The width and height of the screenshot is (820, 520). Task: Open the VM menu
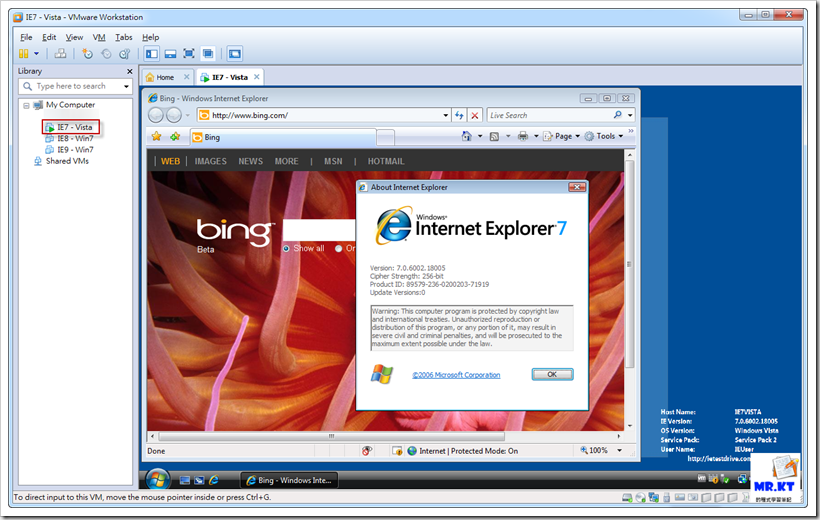pos(99,37)
